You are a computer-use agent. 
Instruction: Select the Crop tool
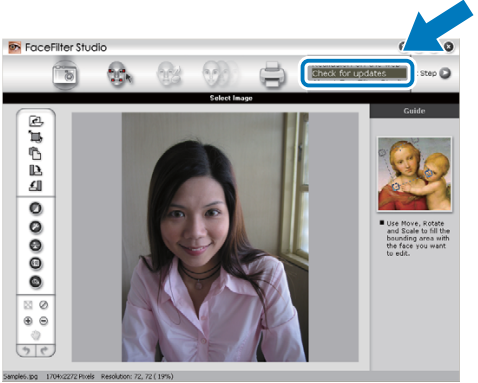(35, 137)
